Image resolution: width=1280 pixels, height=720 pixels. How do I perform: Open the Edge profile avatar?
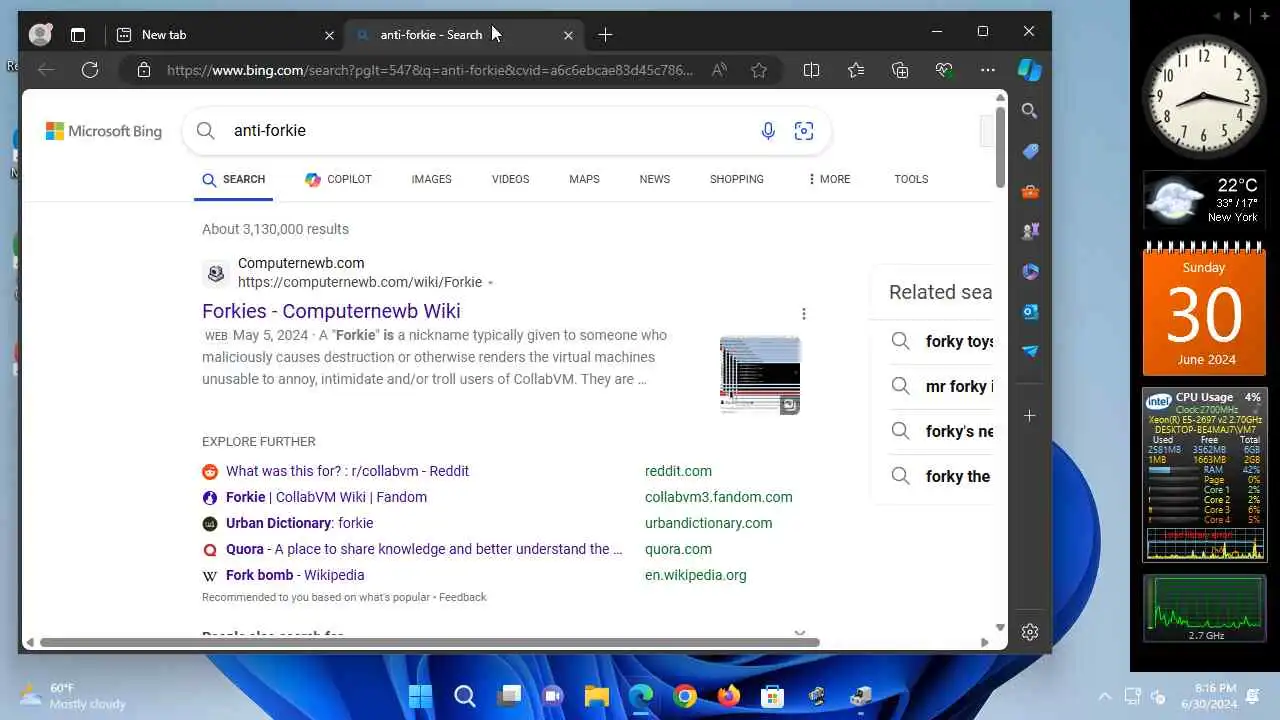40,34
